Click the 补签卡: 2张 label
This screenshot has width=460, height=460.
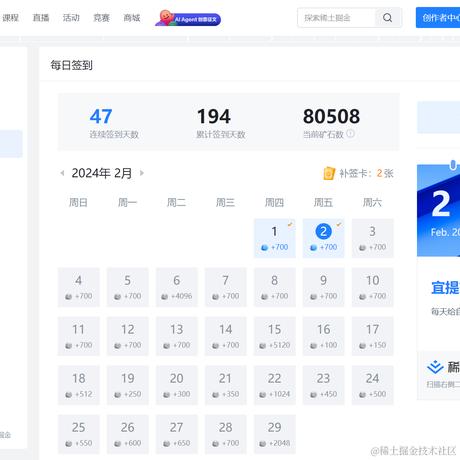[366, 173]
